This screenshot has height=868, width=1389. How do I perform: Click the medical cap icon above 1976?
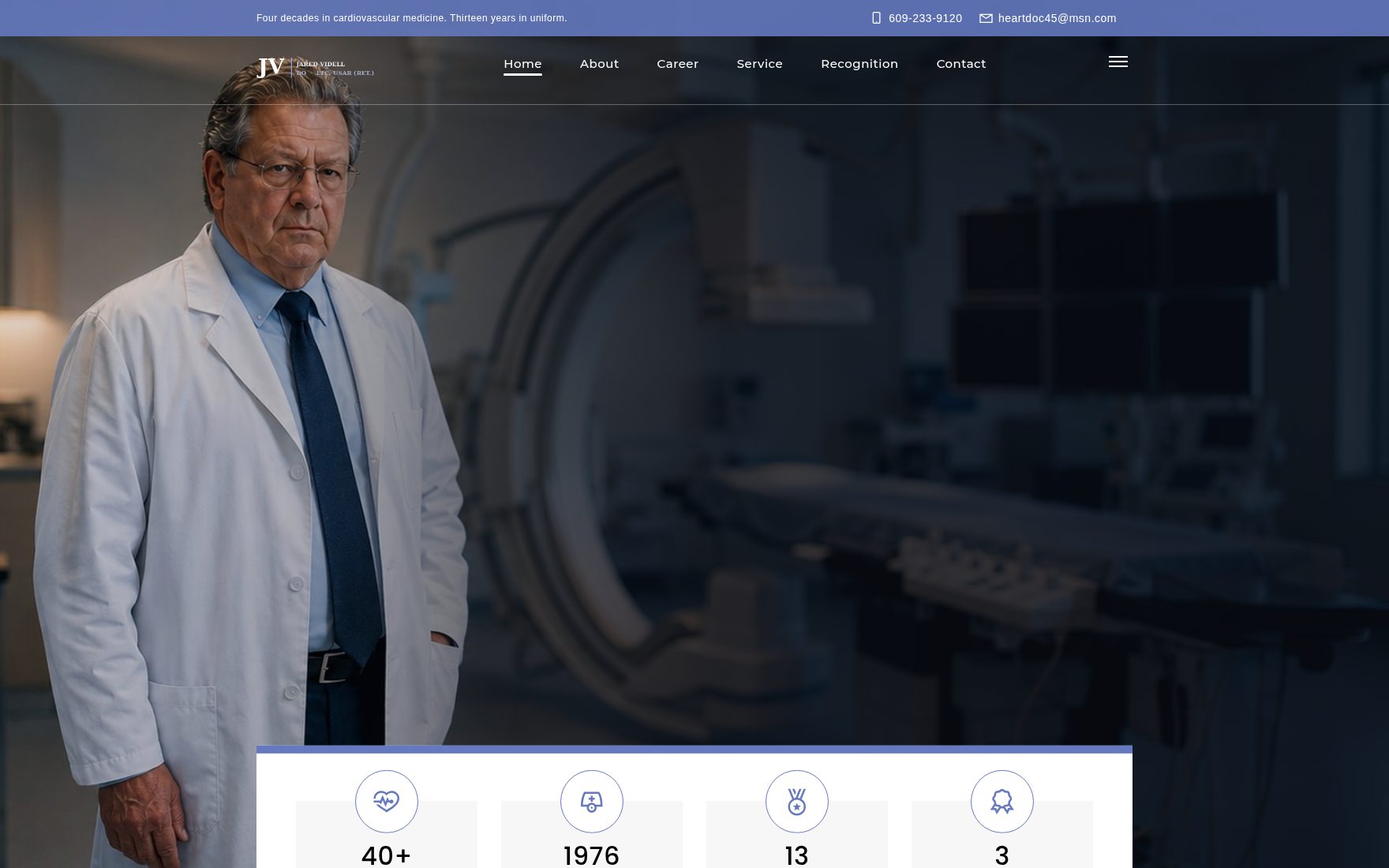tap(591, 802)
